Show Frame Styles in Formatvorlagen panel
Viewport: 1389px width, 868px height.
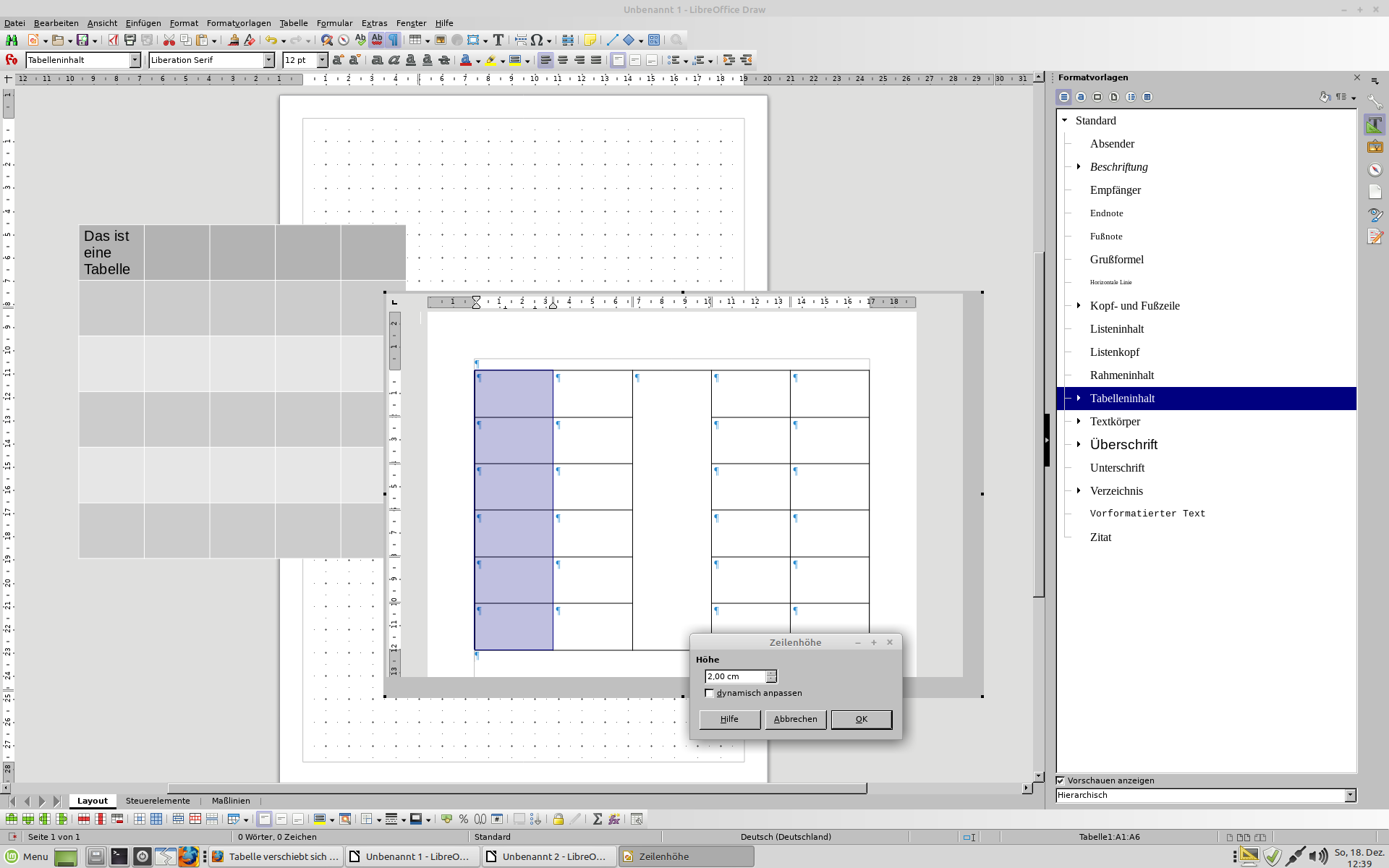[x=1097, y=97]
